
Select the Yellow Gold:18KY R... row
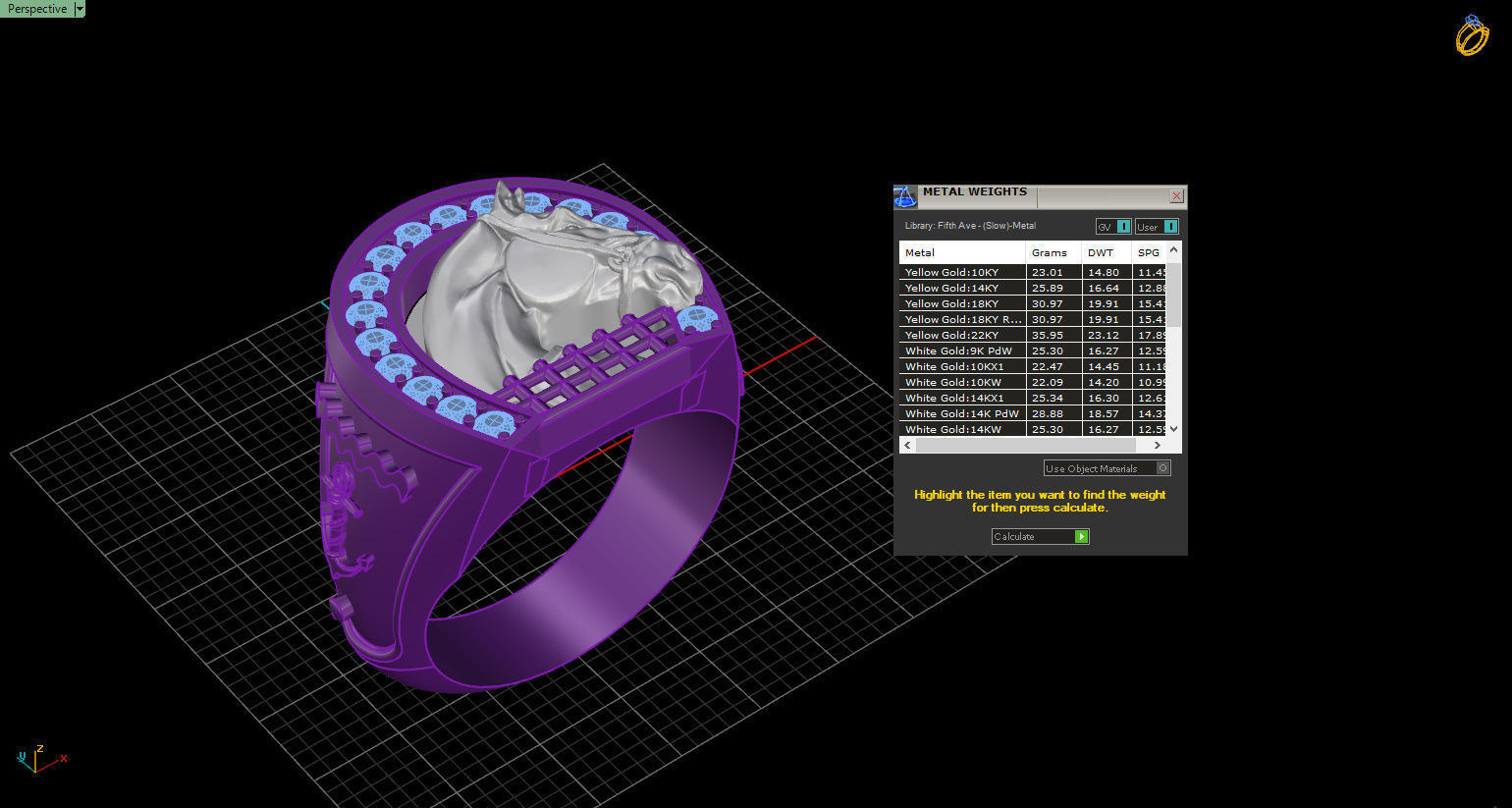pyautogui.click(x=1033, y=319)
